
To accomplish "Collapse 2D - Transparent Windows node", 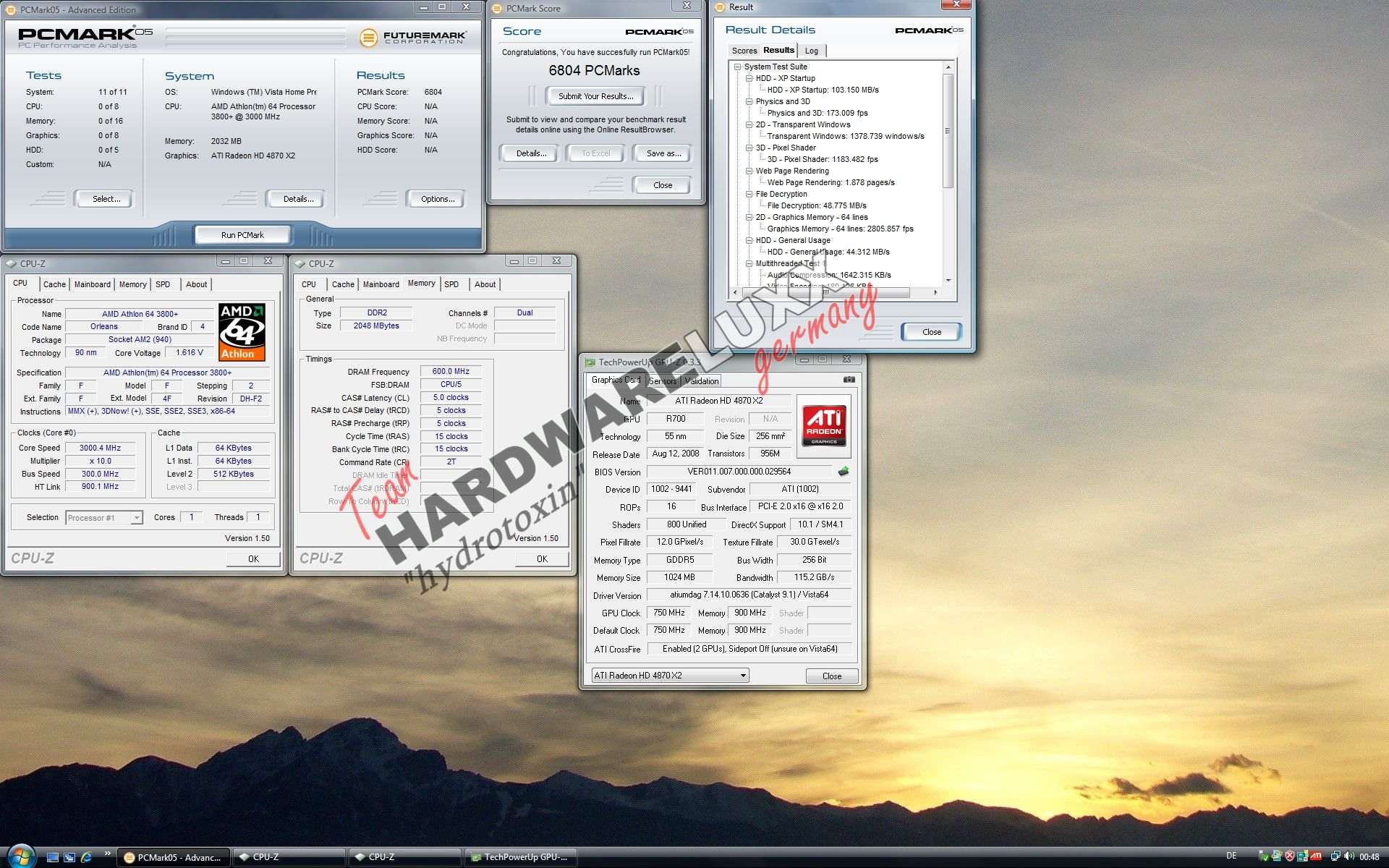I will [x=749, y=124].
